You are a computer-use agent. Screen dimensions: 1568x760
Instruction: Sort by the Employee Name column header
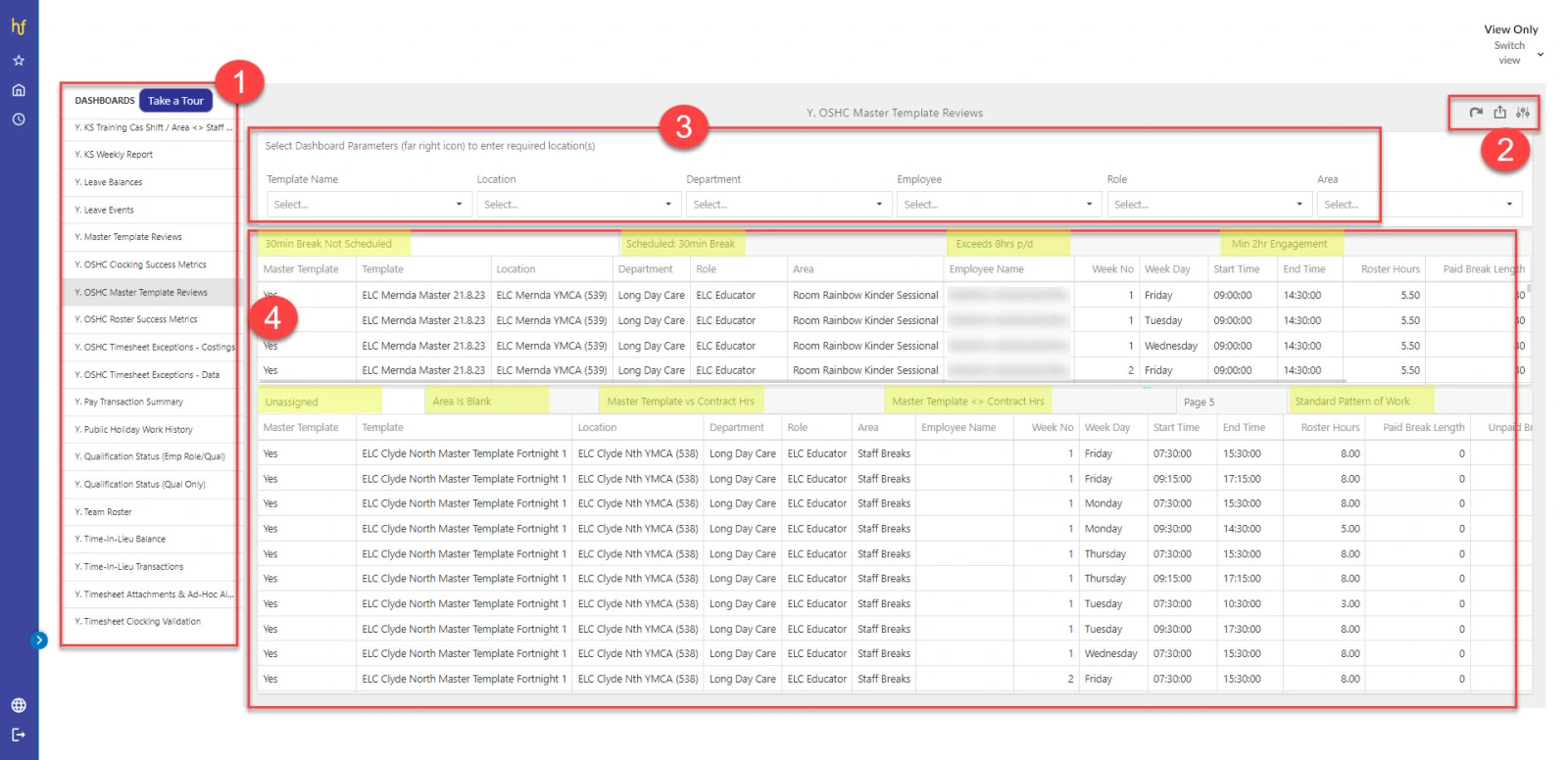coord(986,269)
